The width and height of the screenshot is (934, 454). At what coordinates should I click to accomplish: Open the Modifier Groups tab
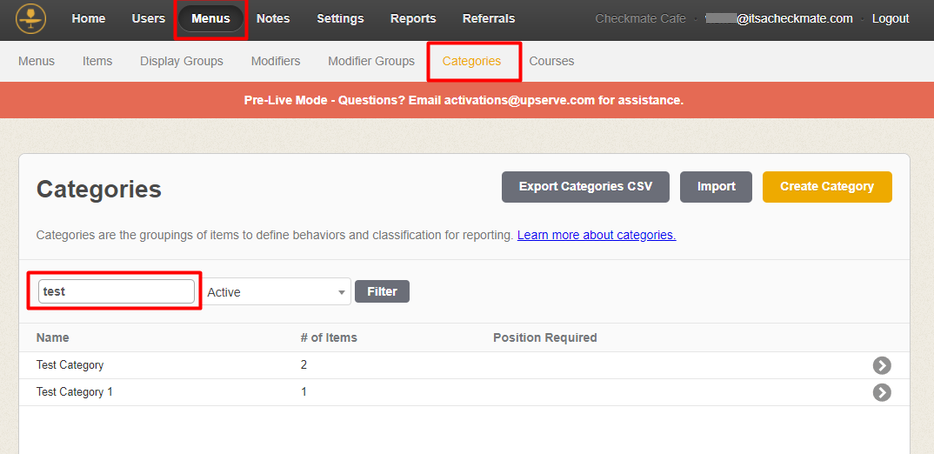point(371,61)
